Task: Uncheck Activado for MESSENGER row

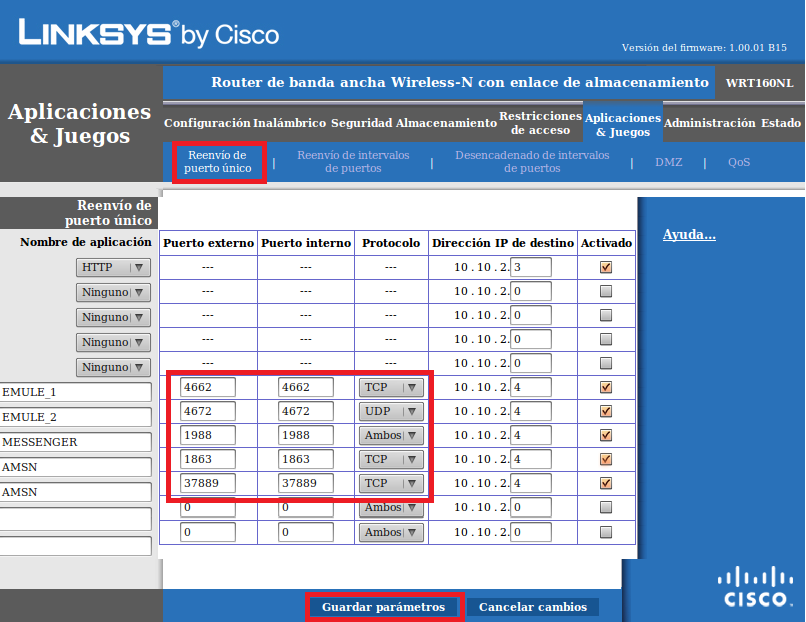Action: click(606, 435)
